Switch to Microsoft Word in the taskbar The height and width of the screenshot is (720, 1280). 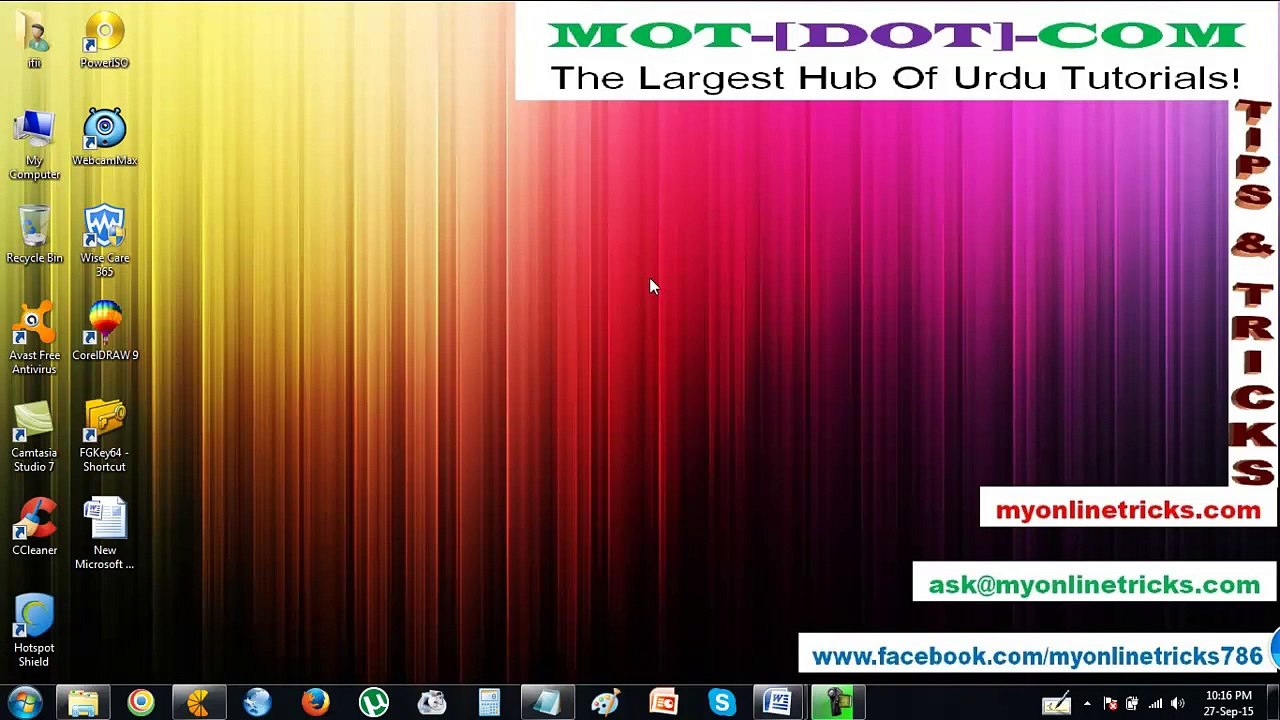(x=779, y=703)
